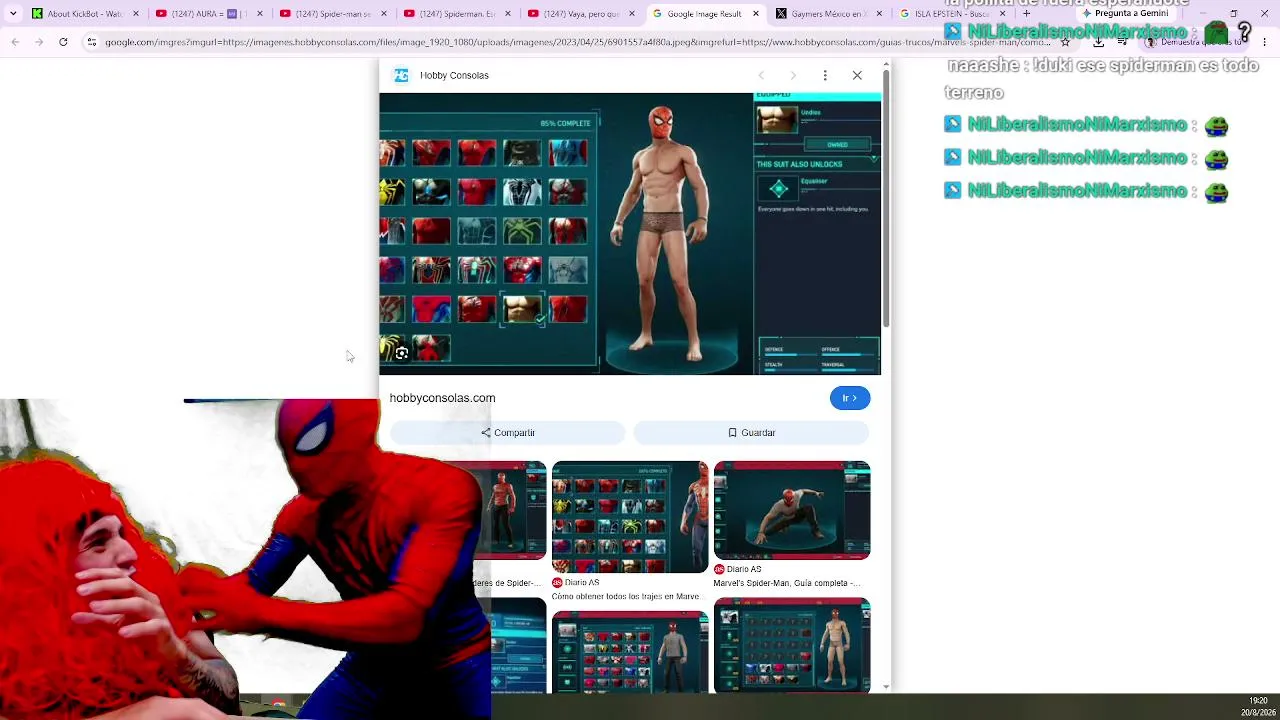Open the Diario AS suit grid thumbnail
The width and height of the screenshot is (1280, 720).
630,517
